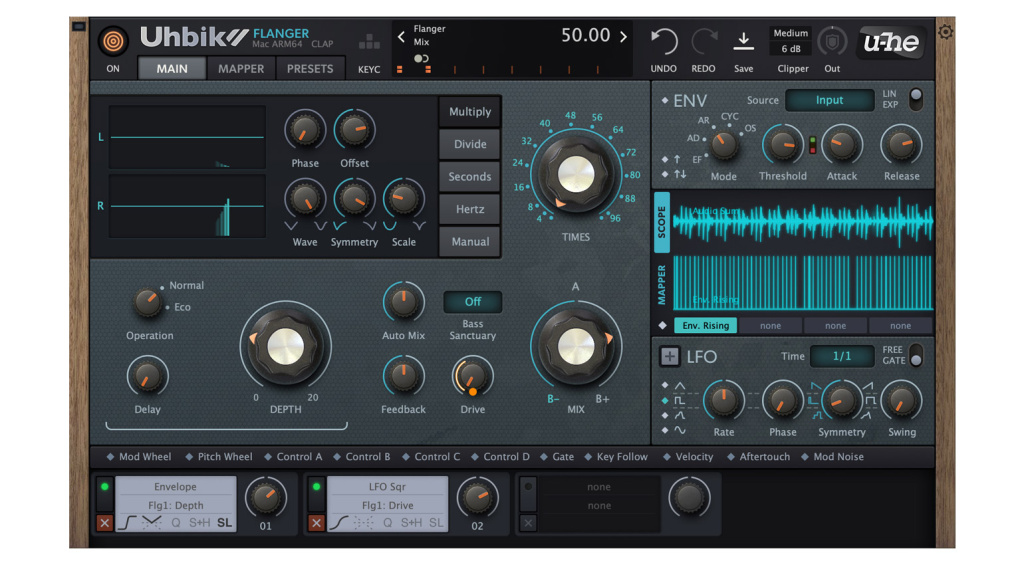Click the LFO plus expand icon
This screenshot has width=1024, height=565.
tap(669, 357)
